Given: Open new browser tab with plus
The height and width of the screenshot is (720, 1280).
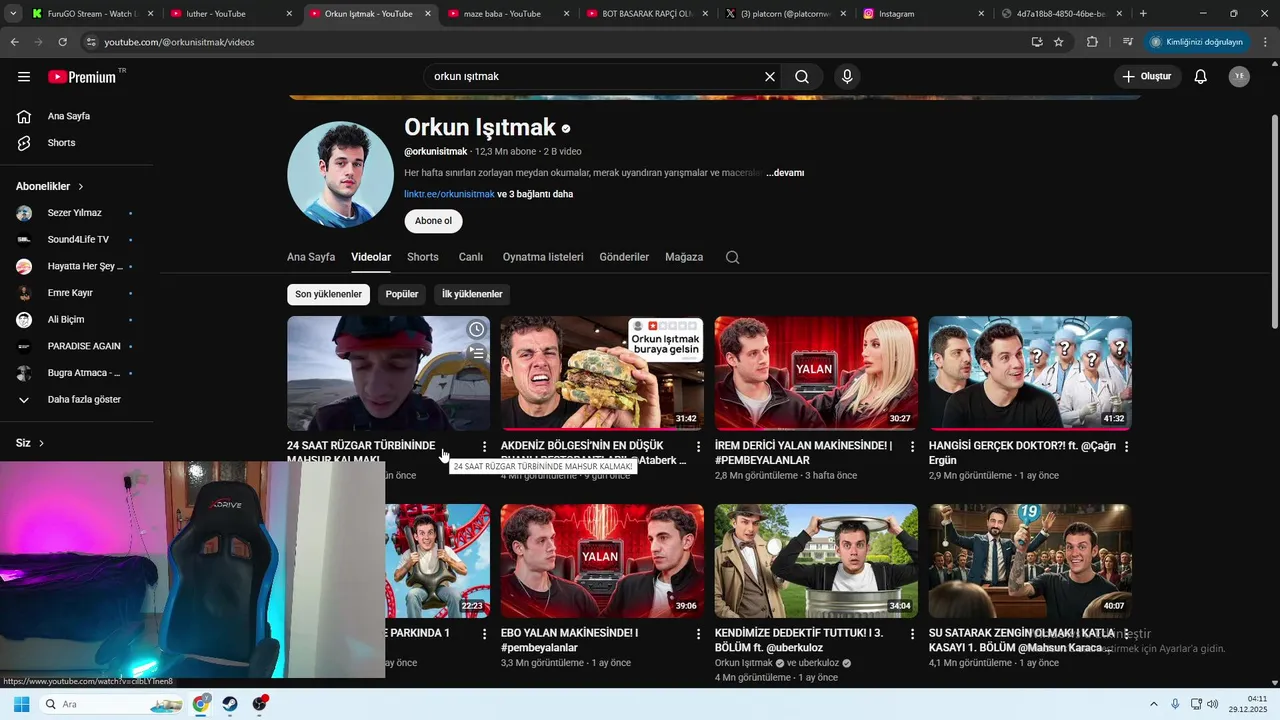Looking at the screenshot, I should tap(1143, 14).
